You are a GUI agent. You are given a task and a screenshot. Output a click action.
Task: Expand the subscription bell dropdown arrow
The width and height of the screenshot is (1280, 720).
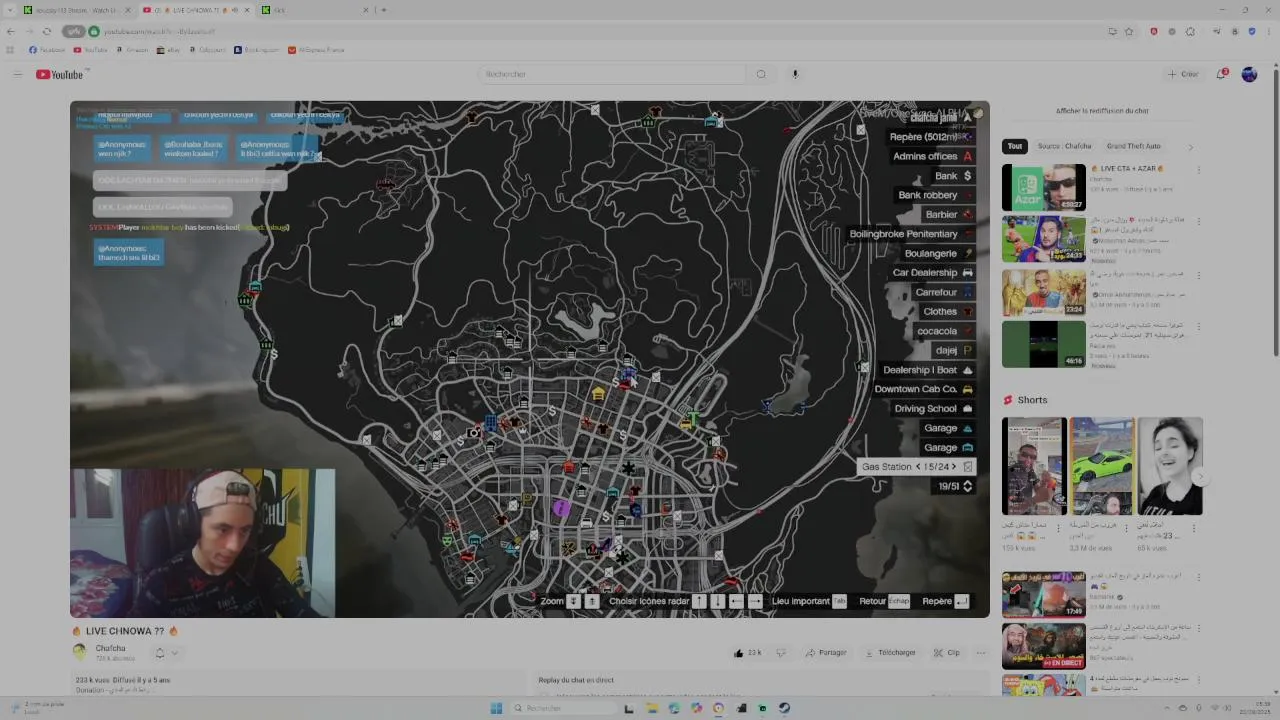coord(174,653)
